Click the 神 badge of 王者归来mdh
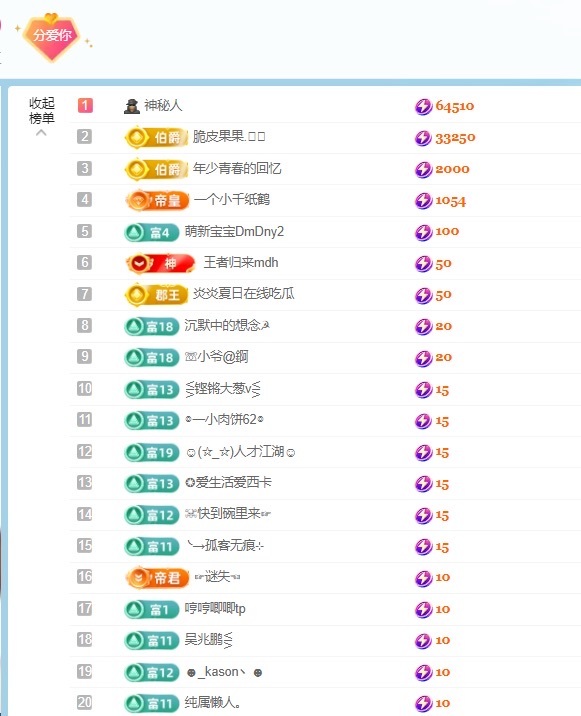 (160, 263)
